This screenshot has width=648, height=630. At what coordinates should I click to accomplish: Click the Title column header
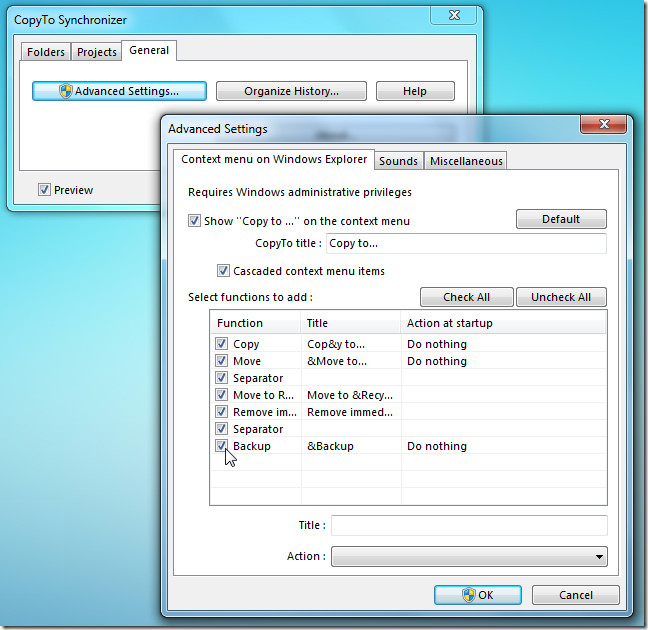(350, 323)
